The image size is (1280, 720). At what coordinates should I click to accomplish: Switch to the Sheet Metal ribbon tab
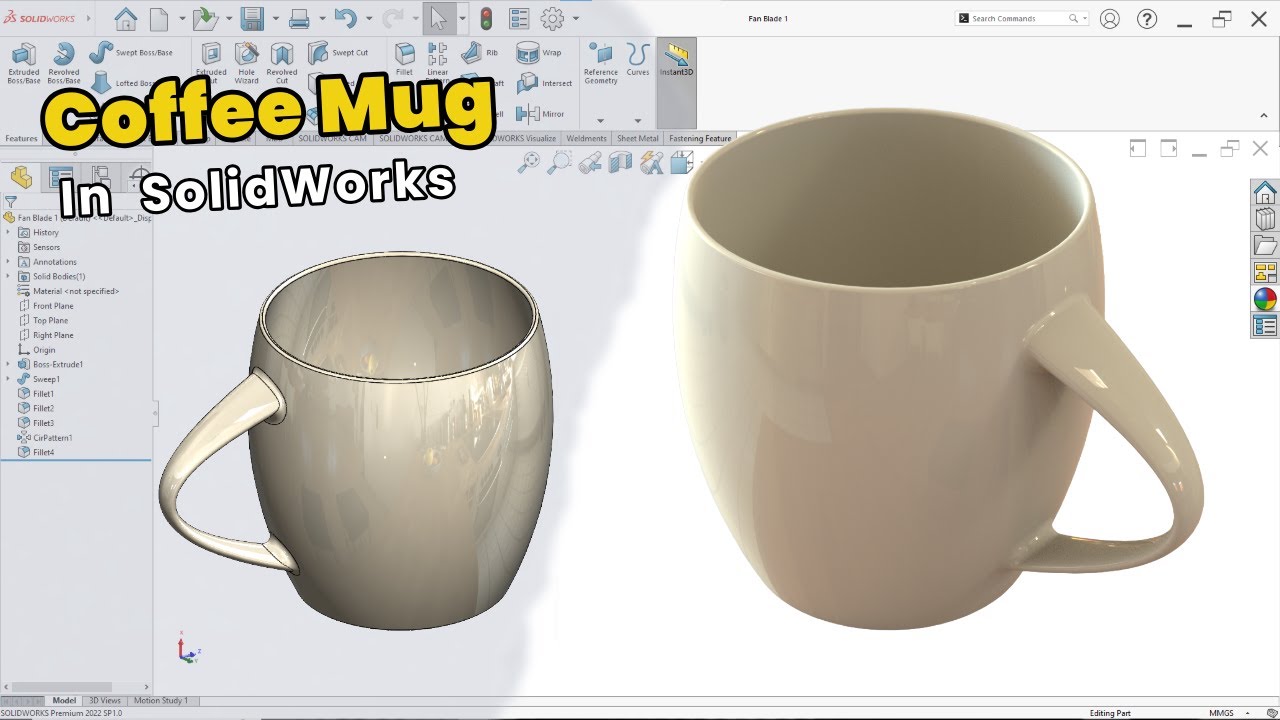pos(637,138)
